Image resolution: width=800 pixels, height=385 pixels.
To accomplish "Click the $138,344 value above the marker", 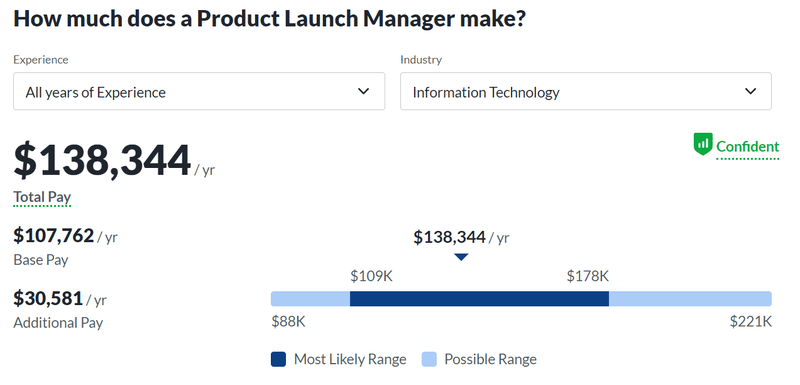I will click(449, 237).
